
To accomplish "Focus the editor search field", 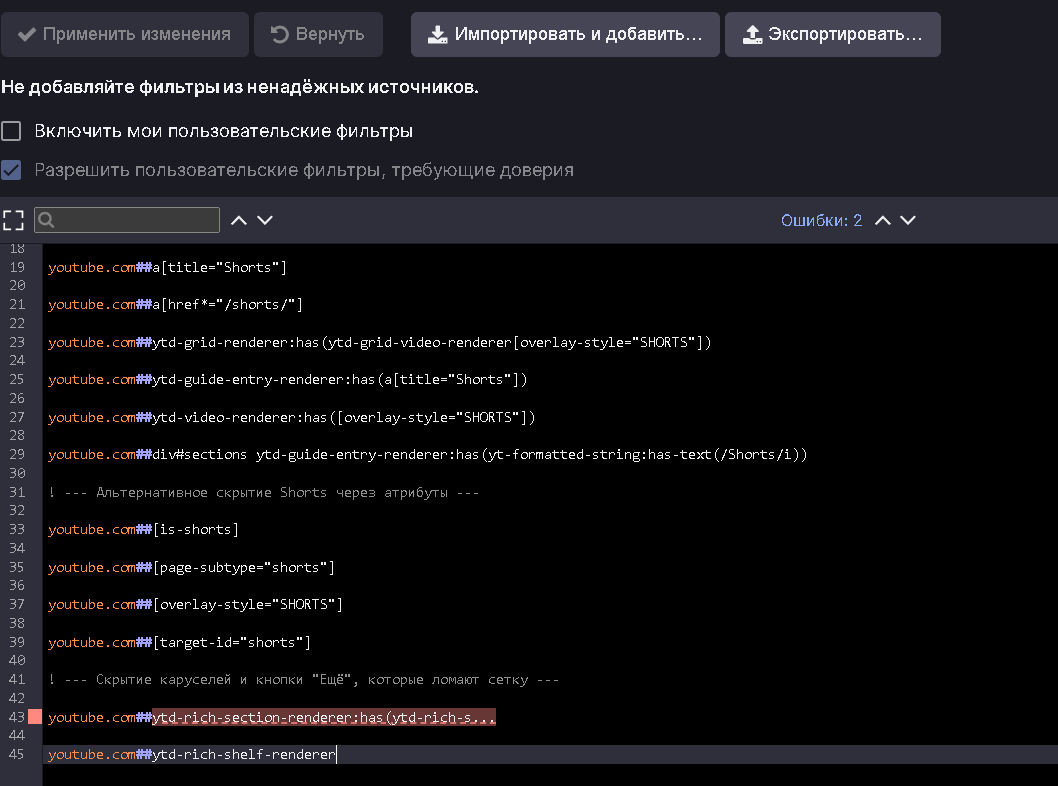I will coord(127,220).
